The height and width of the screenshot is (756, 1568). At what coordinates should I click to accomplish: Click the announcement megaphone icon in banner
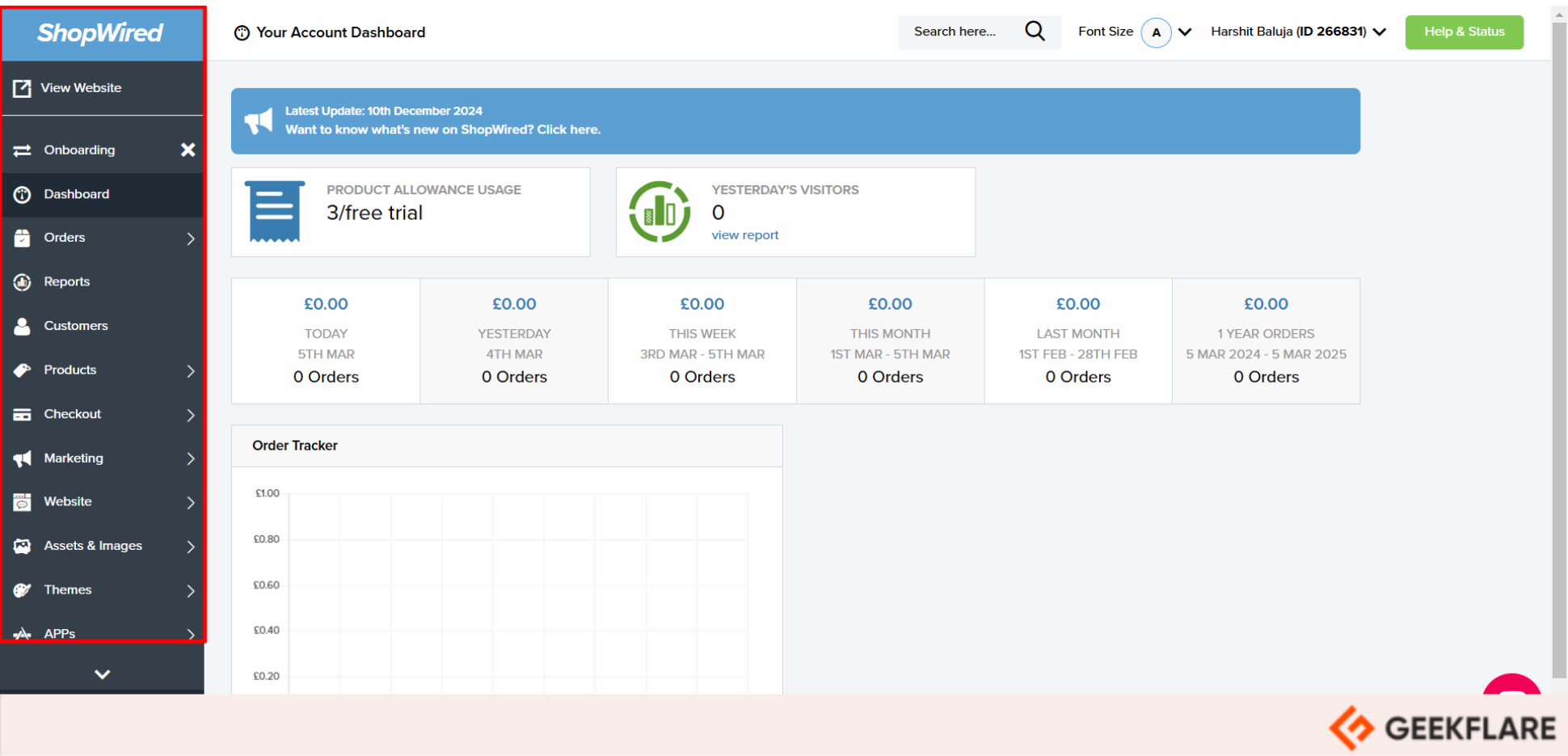click(x=259, y=121)
